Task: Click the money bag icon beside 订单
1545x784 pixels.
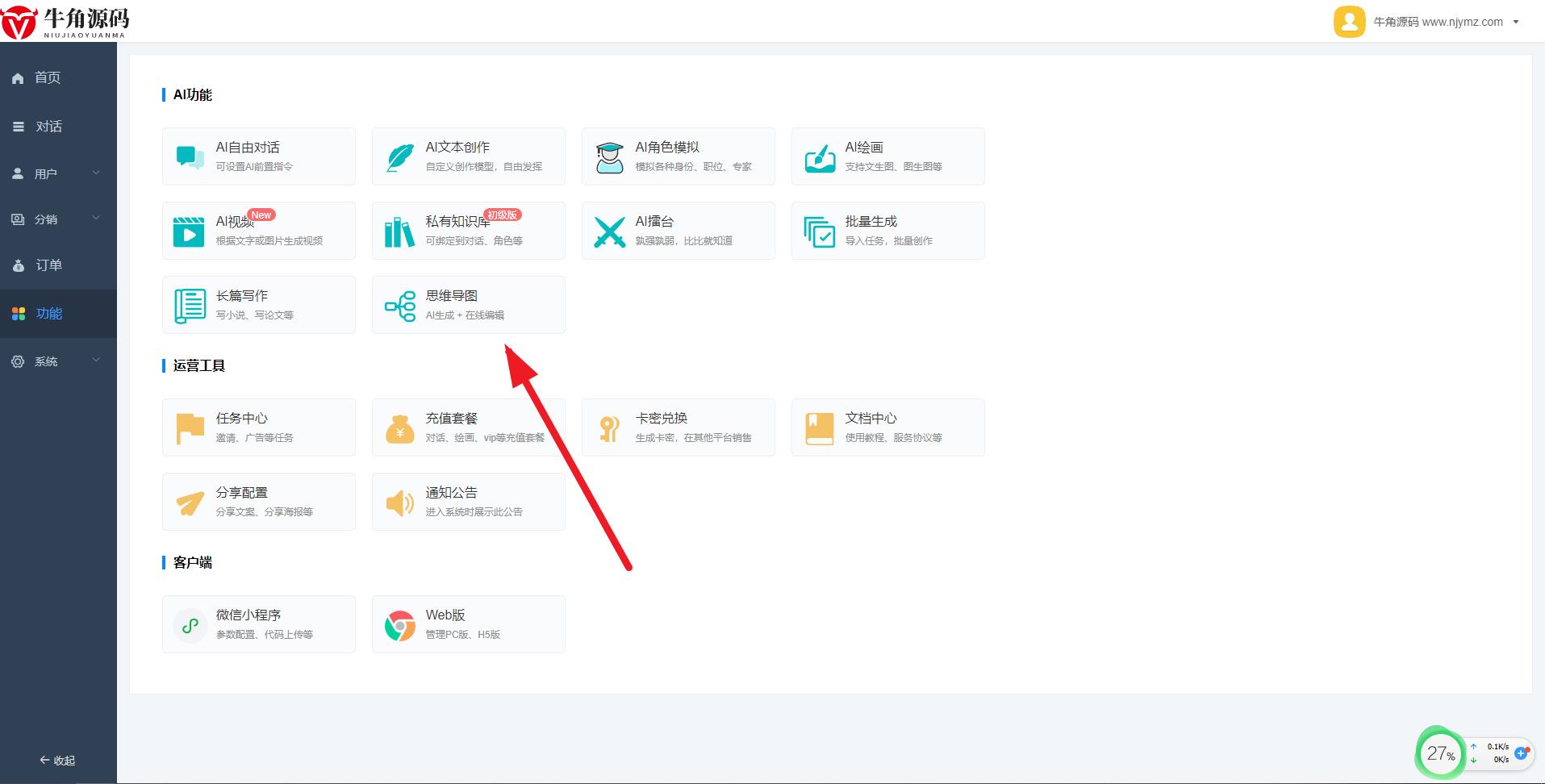Action: click(19, 265)
